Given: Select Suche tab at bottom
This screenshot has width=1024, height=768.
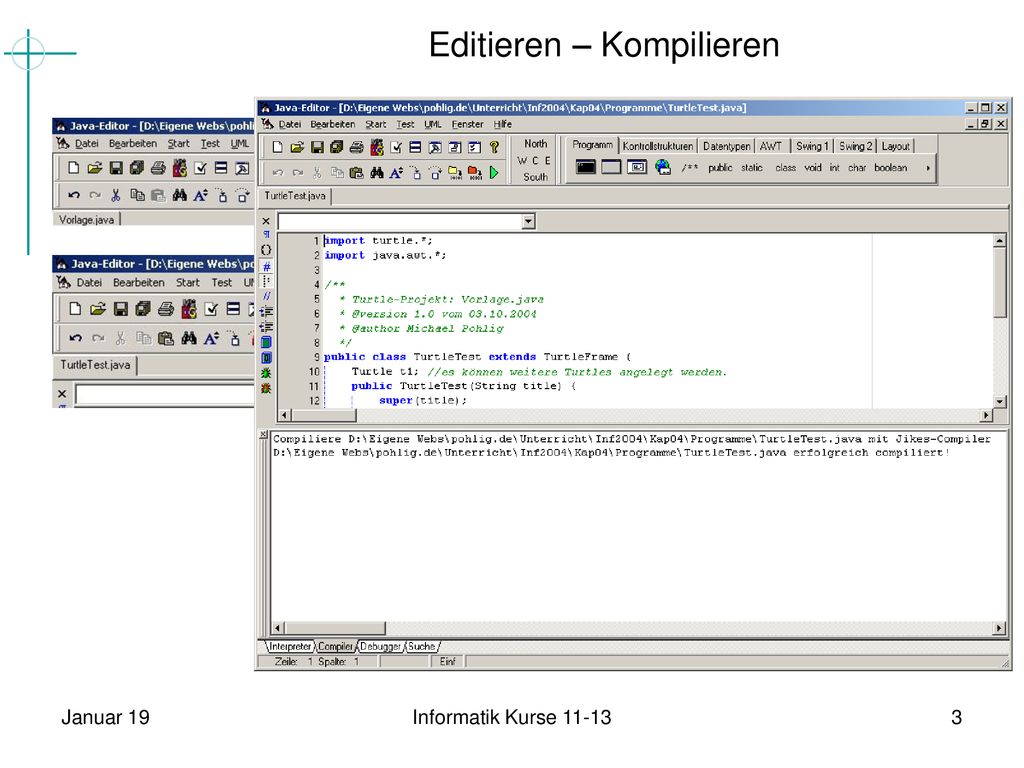Looking at the screenshot, I should (x=422, y=647).
